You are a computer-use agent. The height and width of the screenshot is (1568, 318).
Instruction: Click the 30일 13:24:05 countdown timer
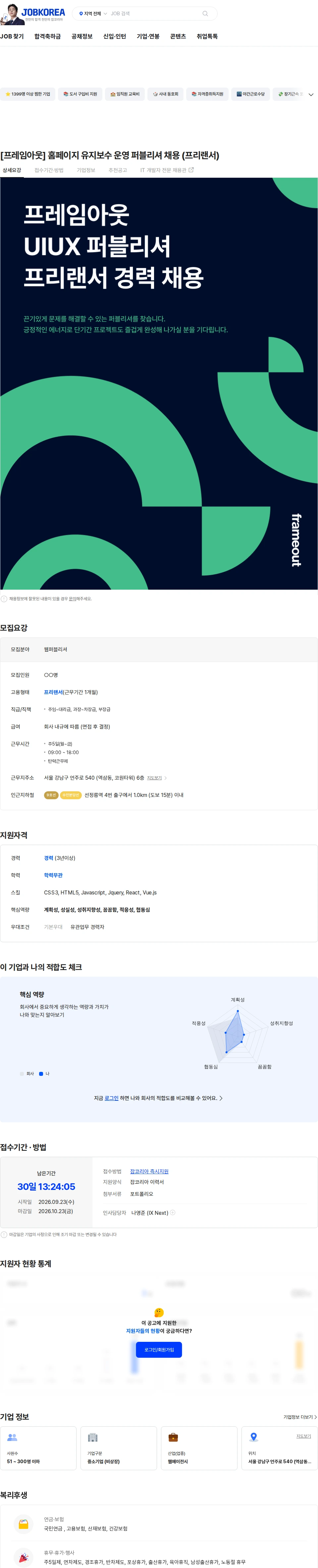[46, 1186]
